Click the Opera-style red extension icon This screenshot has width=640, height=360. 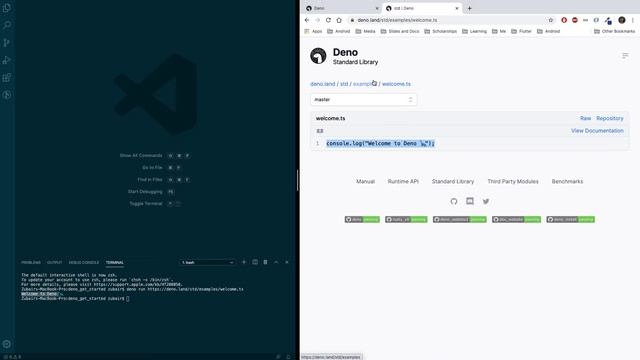pos(564,20)
